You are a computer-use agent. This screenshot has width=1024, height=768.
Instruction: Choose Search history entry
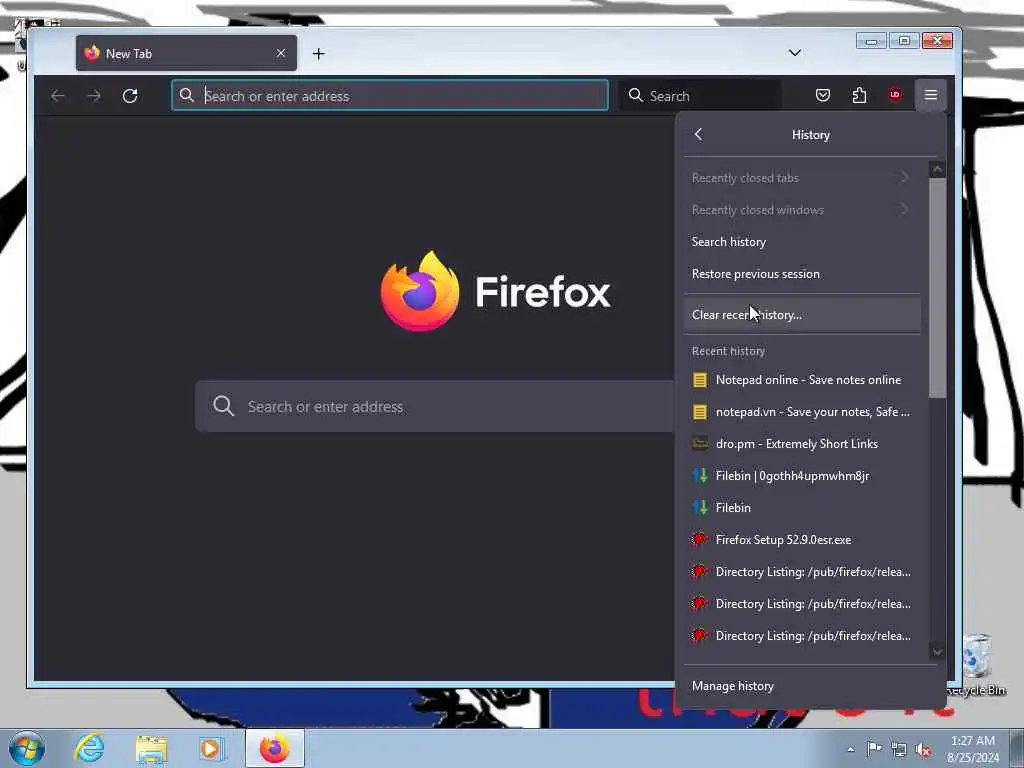point(802,242)
